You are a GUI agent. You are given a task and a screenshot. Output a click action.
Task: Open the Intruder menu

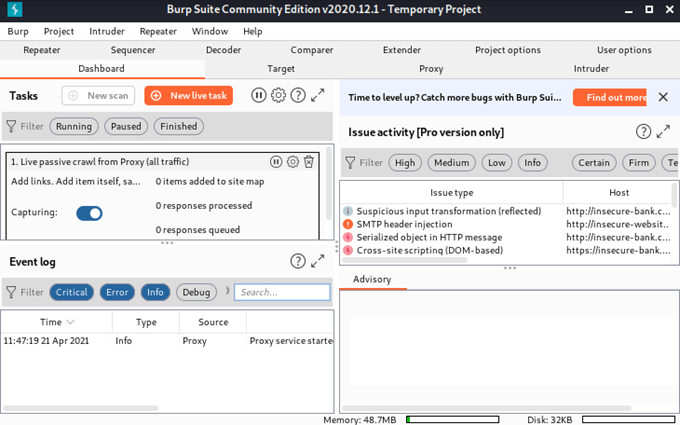pyautogui.click(x=107, y=31)
